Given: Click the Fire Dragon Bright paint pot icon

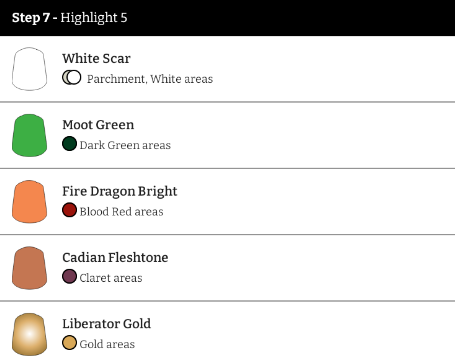Looking at the screenshot, I should 29,202.
